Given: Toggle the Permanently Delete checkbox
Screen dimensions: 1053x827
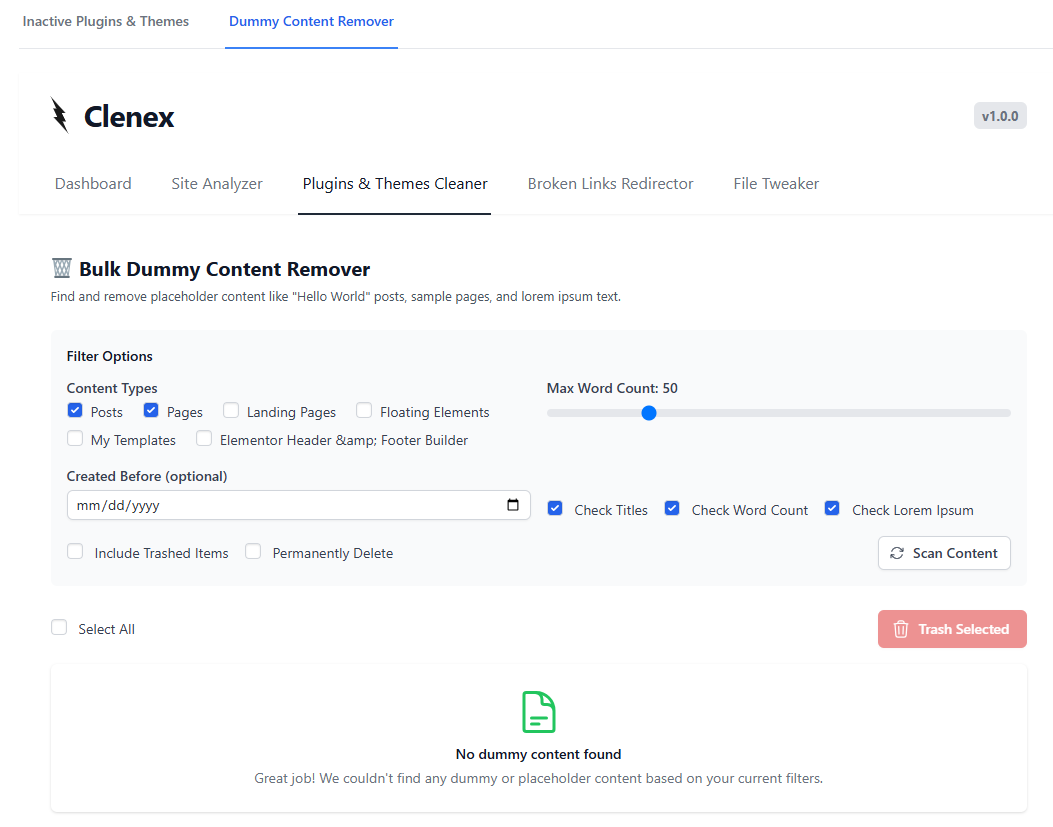Looking at the screenshot, I should coord(253,551).
